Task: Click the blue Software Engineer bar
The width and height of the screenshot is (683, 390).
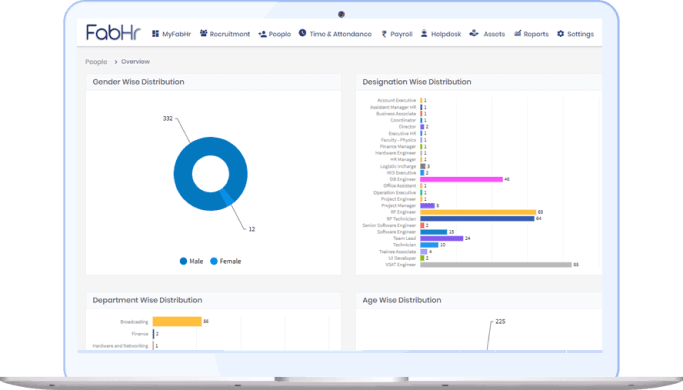Action: click(x=433, y=232)
